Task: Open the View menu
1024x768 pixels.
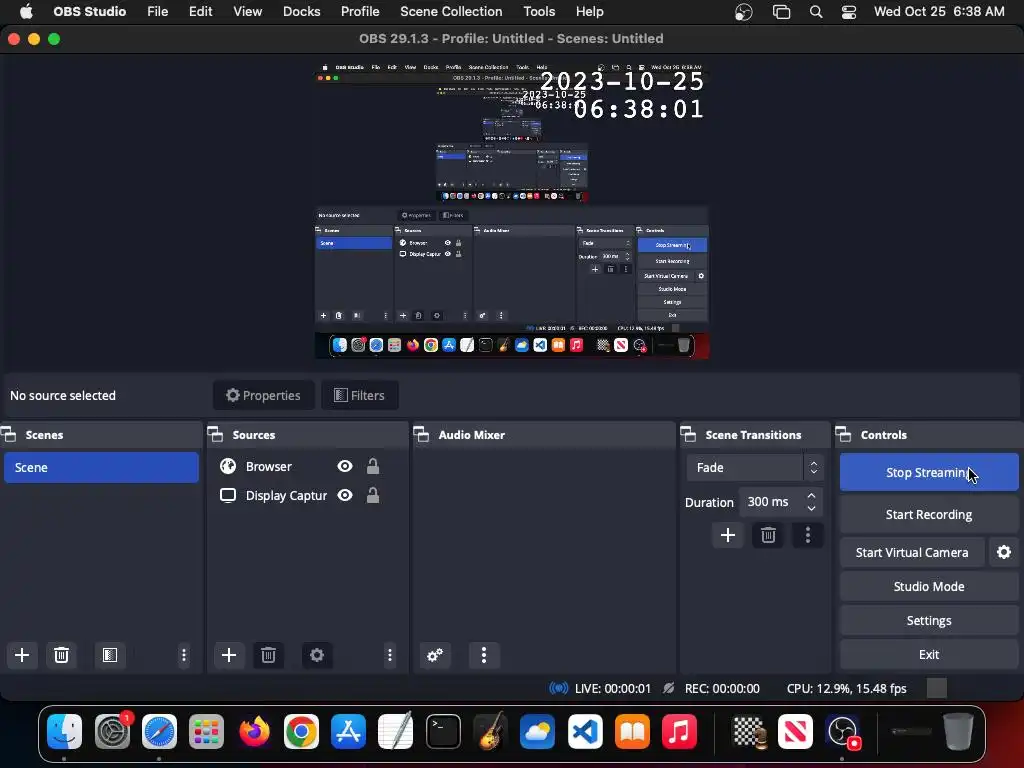Action: click(248, 12)
